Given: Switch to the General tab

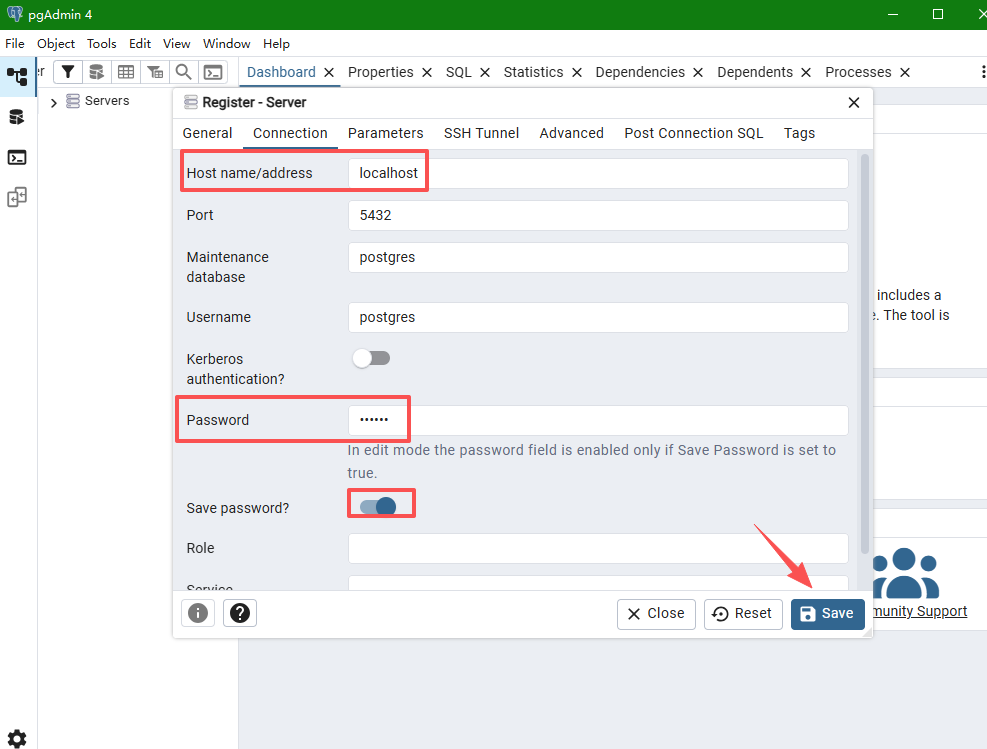Looking at the screenshot, I should 208,133.
